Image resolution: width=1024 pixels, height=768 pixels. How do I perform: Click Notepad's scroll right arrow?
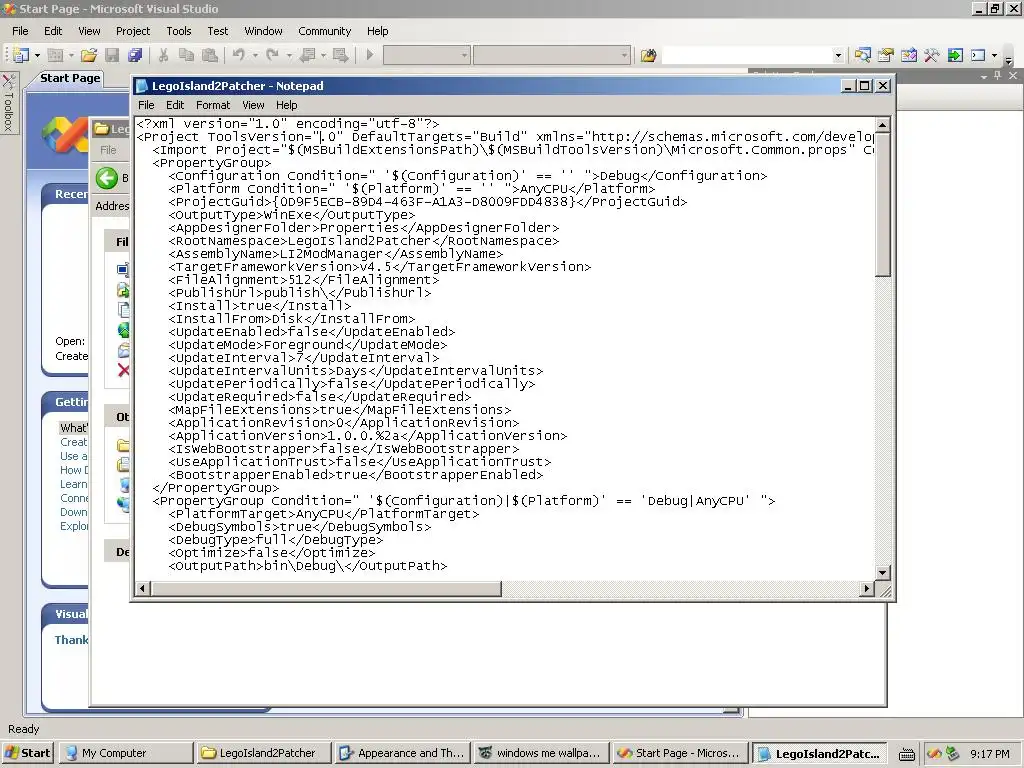[x=867, y=589]
